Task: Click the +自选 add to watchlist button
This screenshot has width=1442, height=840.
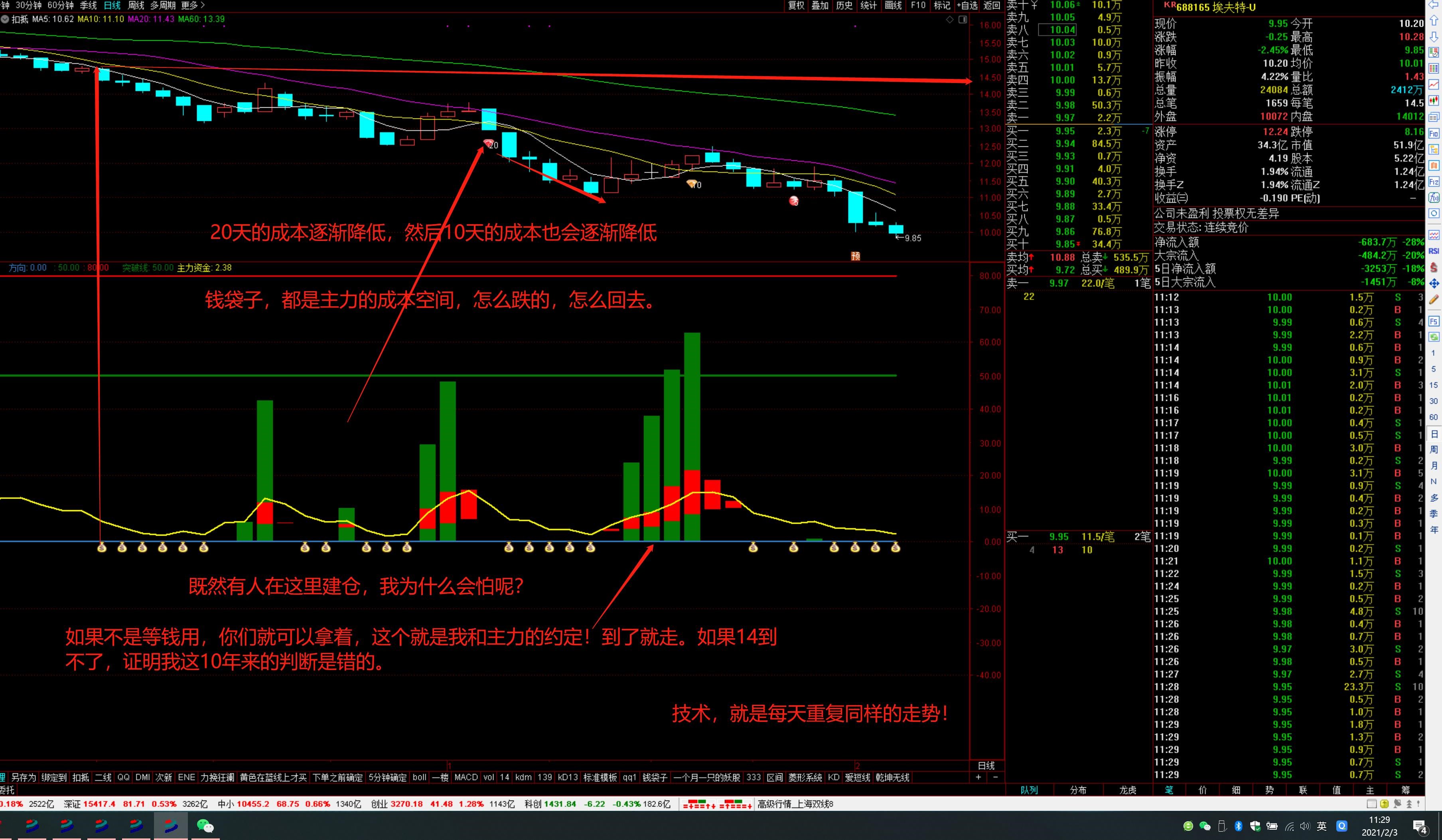Action: coord(967,5)
